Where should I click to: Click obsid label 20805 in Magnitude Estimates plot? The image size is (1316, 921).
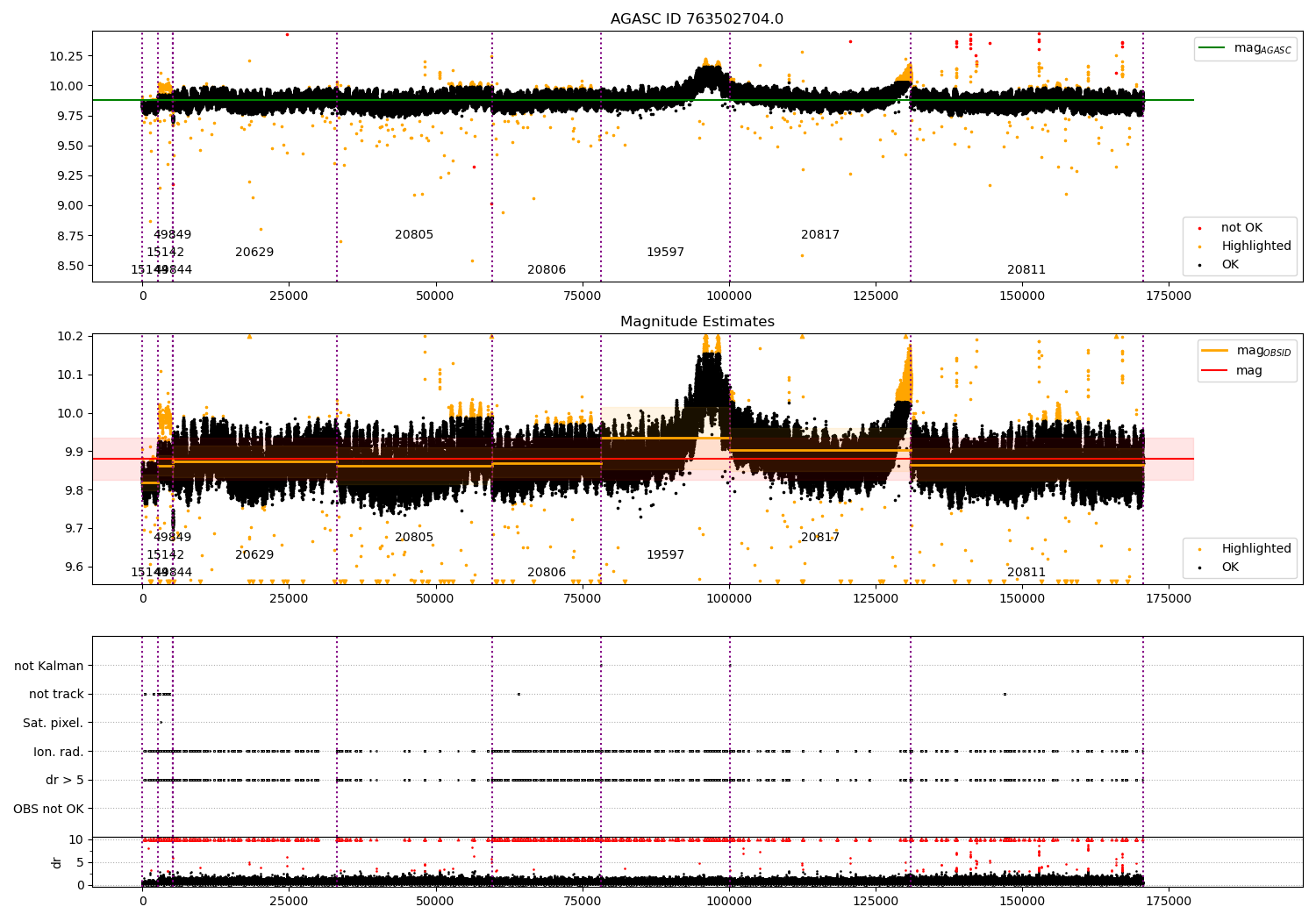click(414, 538)
